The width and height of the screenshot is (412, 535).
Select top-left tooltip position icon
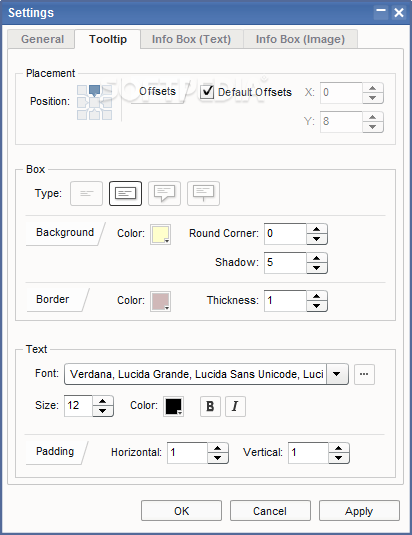tap(82, 90)
